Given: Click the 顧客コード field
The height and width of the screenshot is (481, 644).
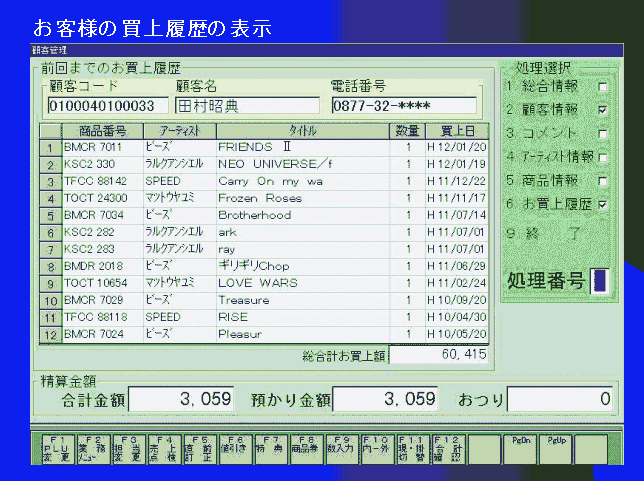Looking at the screenshot, I should [107, 105].
